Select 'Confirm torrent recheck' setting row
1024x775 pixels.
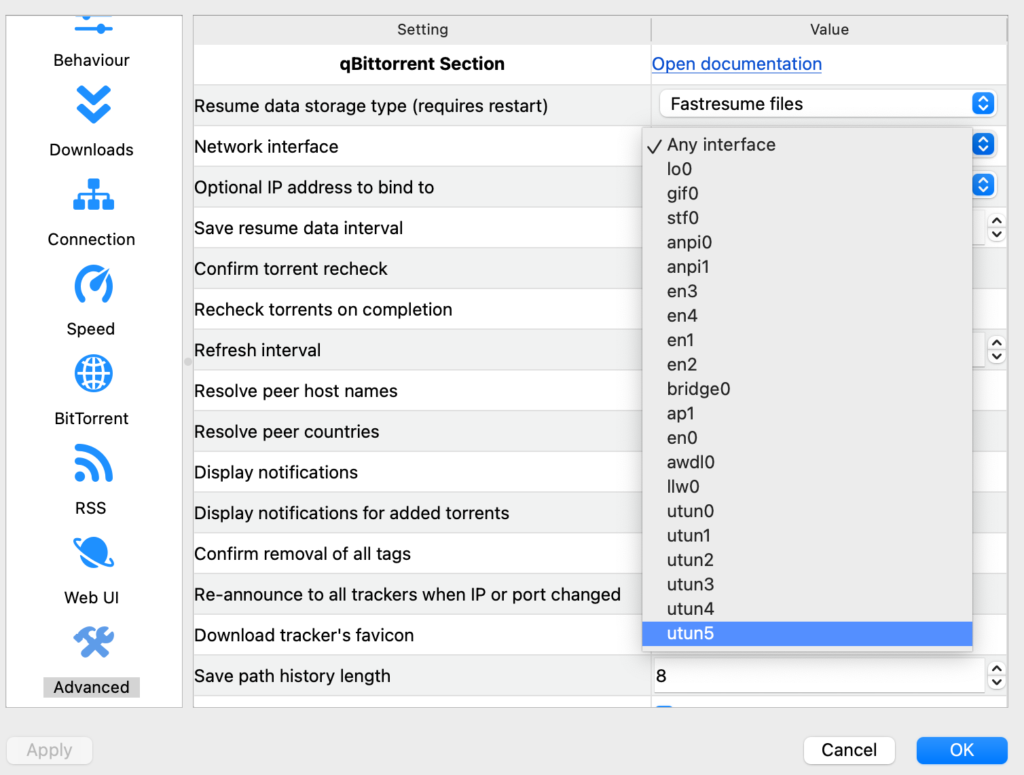coord(418,268)
